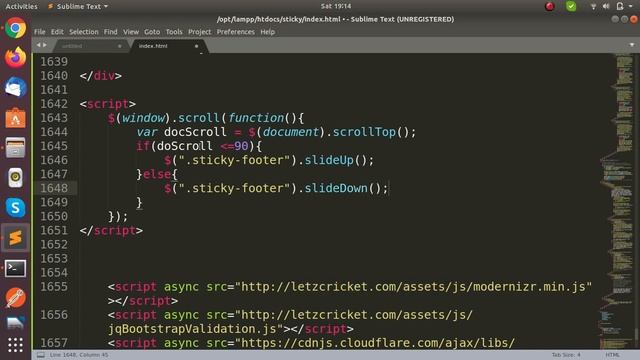This screenshot has height=360, width=640.
Task: Click unsaved dot on index.html tab
Action: click(196, 46)
